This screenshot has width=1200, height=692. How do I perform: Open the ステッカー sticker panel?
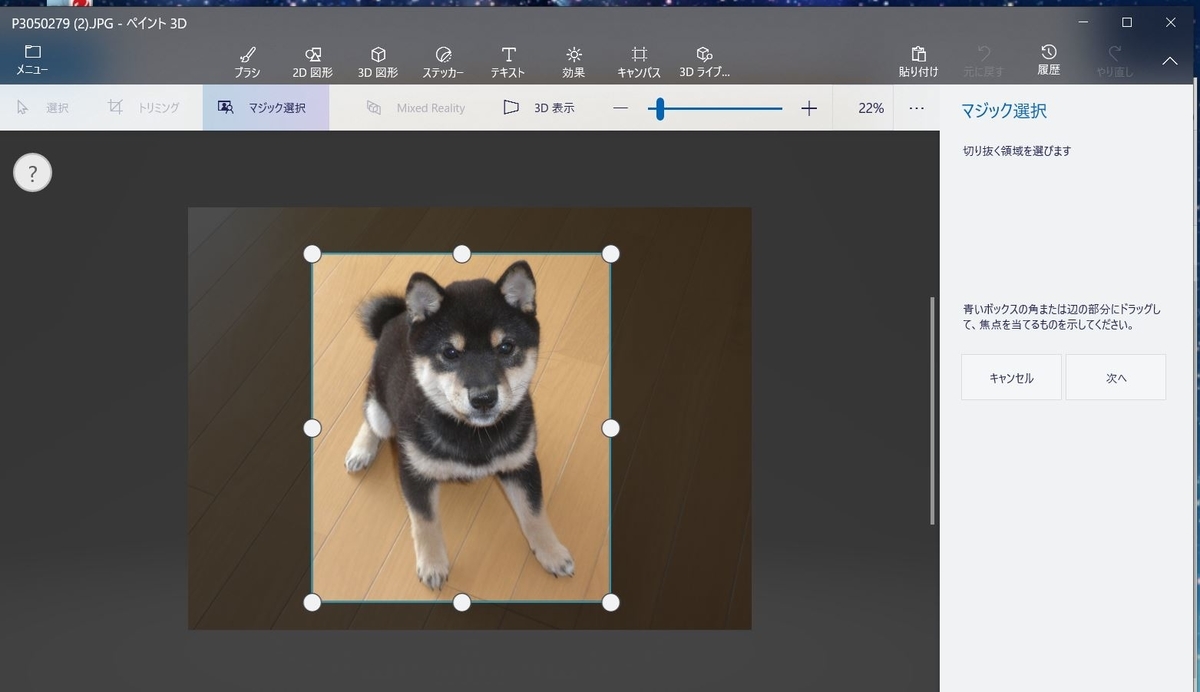click(x=443, y=61)
